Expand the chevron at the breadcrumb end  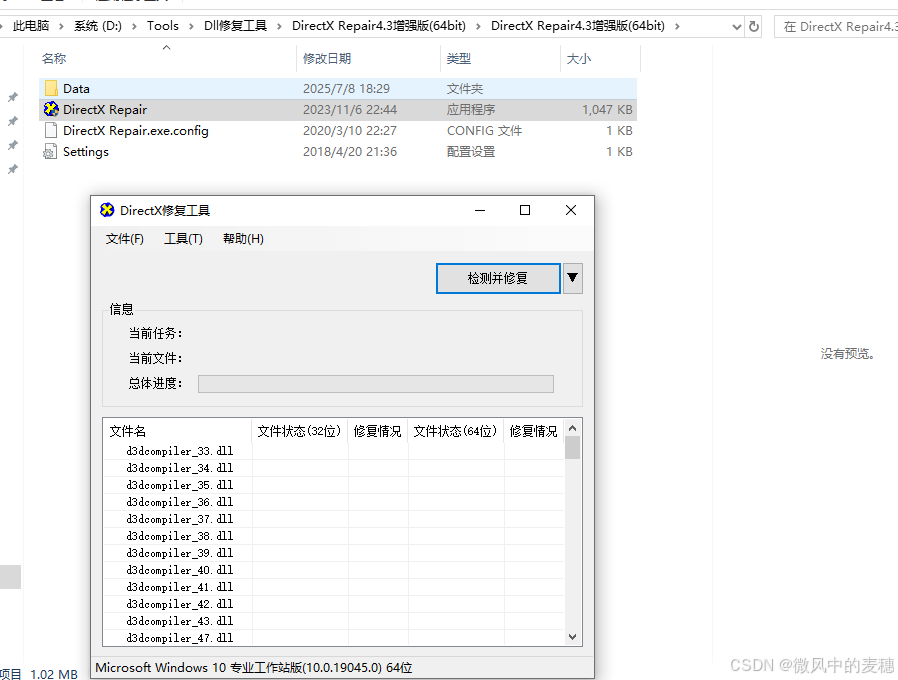pos(678,26)
